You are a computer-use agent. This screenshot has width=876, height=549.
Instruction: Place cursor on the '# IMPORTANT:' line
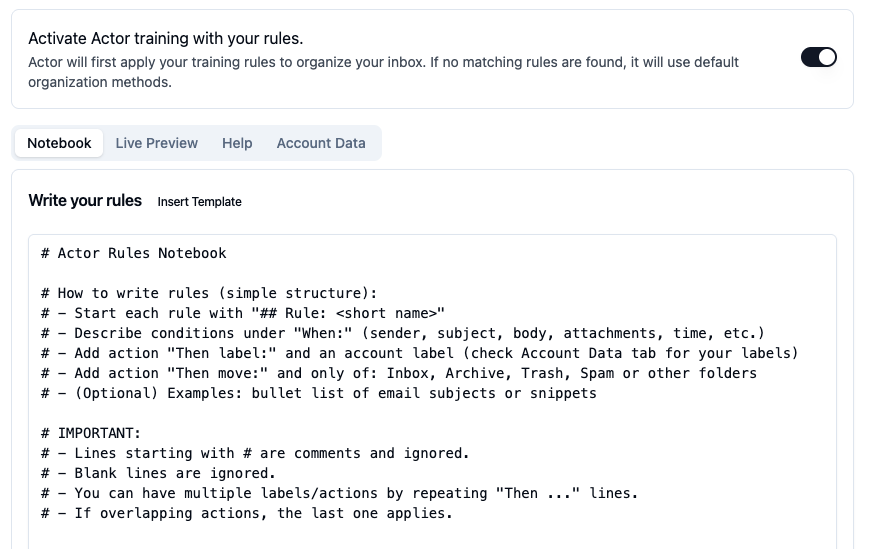click(91, 433)
